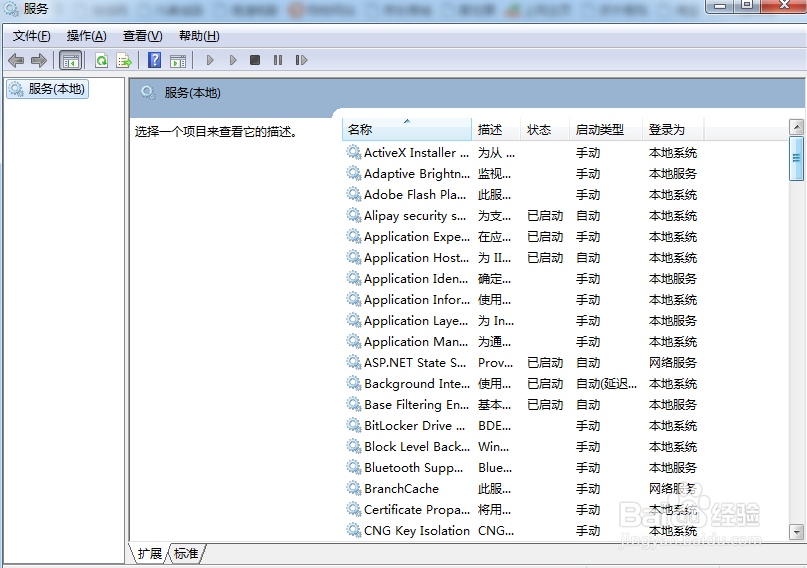Switch to the 扩展 tab
Viewport: 807px width, 568px height.
click(x=150, y=553)
